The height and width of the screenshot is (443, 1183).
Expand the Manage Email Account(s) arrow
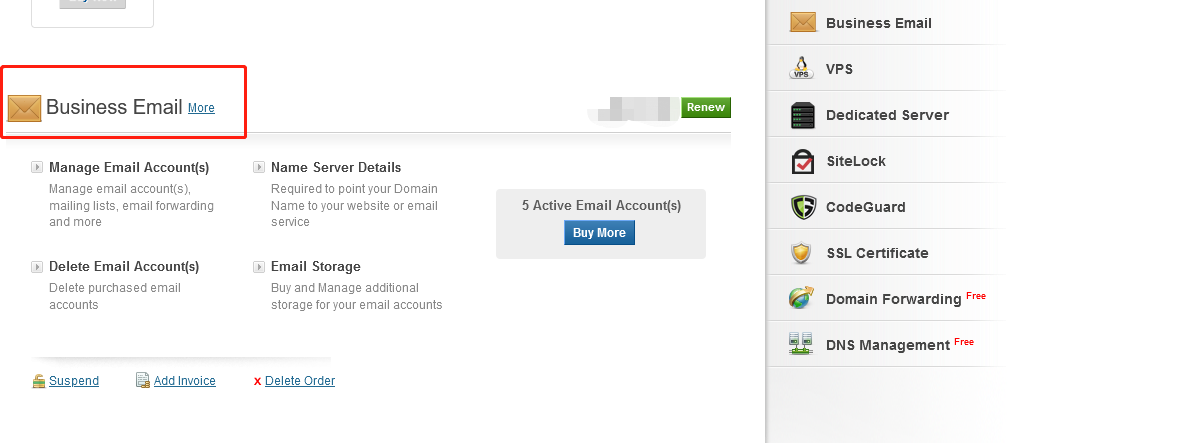[x=37, y=167]
